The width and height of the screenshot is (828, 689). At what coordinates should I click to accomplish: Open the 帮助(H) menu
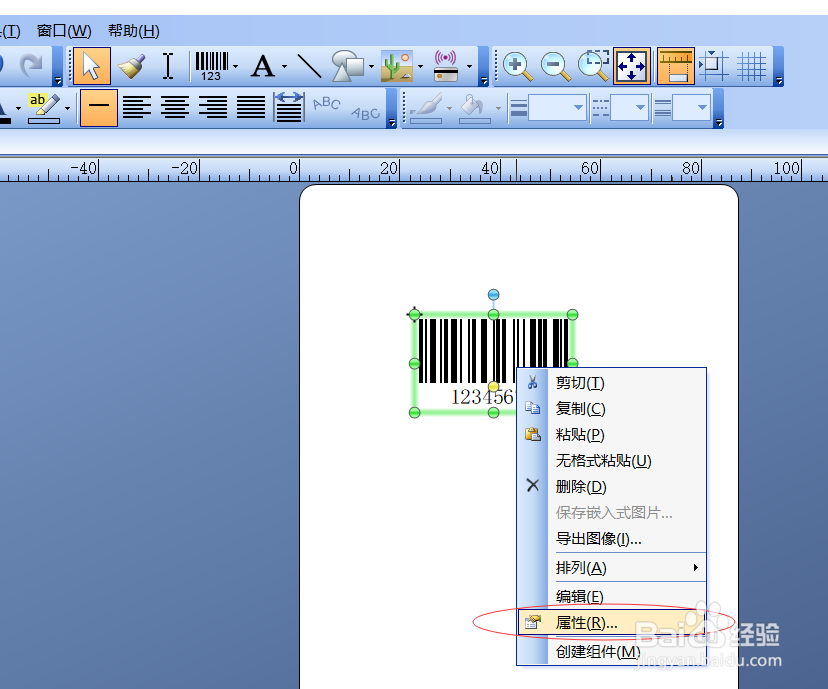pos(134,31)
